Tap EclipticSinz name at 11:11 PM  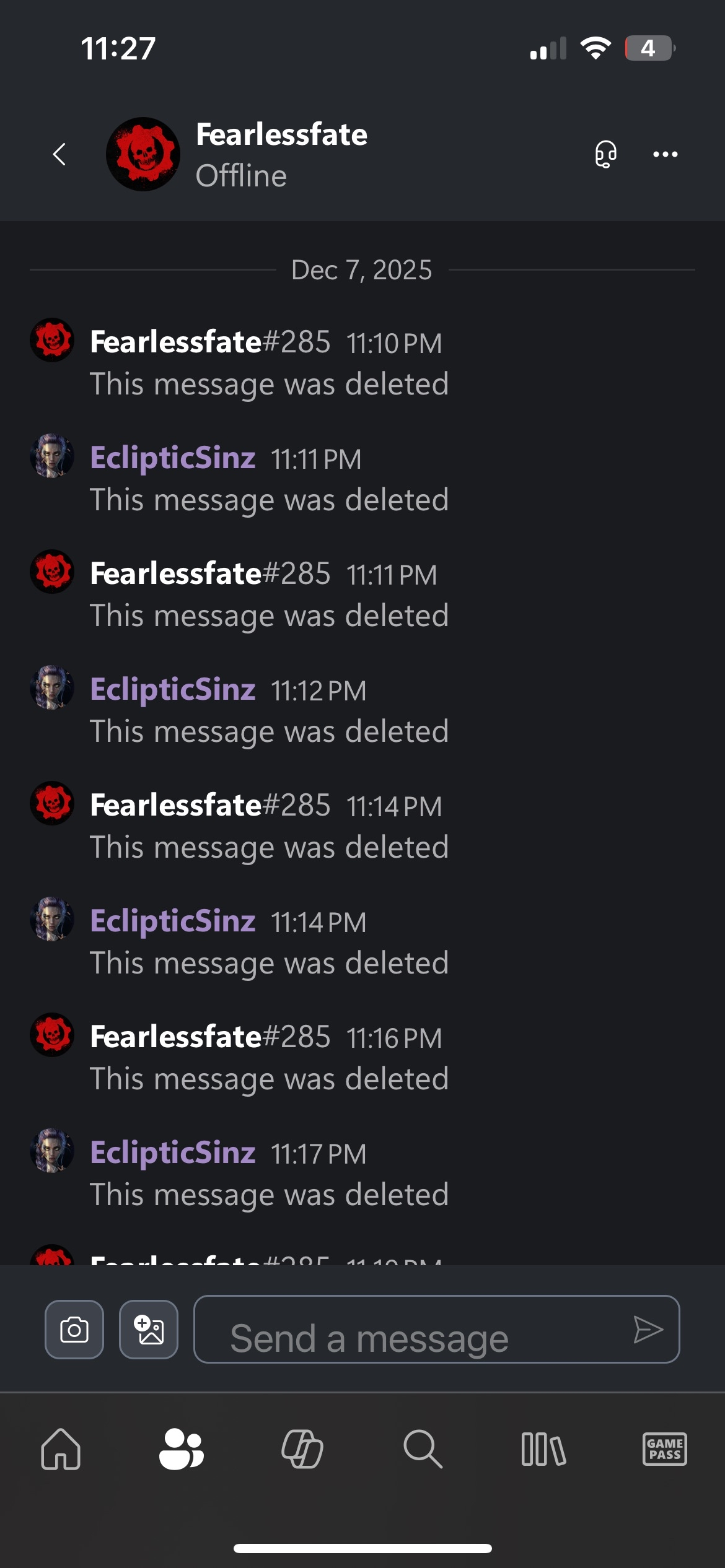(x=173, y=458)
